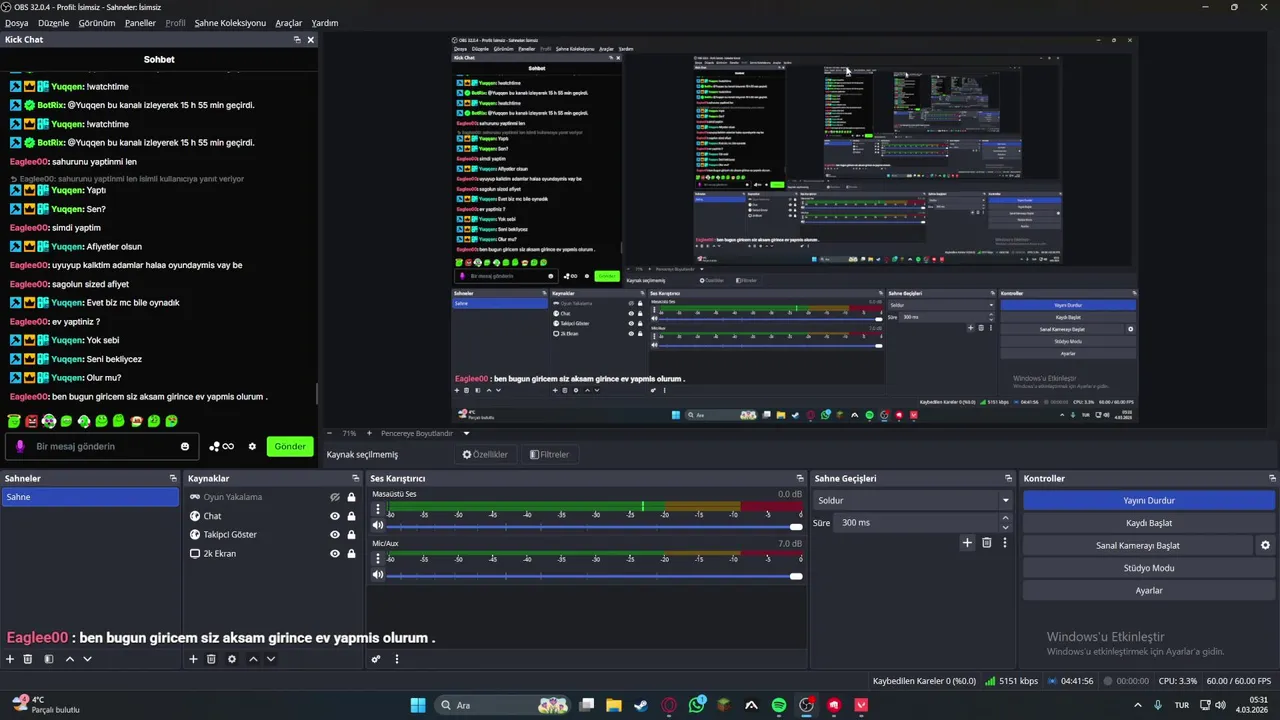Remove scene transition via trash icon
The height and width of the screenshot is (720, 1280).
tap(986, 543)
